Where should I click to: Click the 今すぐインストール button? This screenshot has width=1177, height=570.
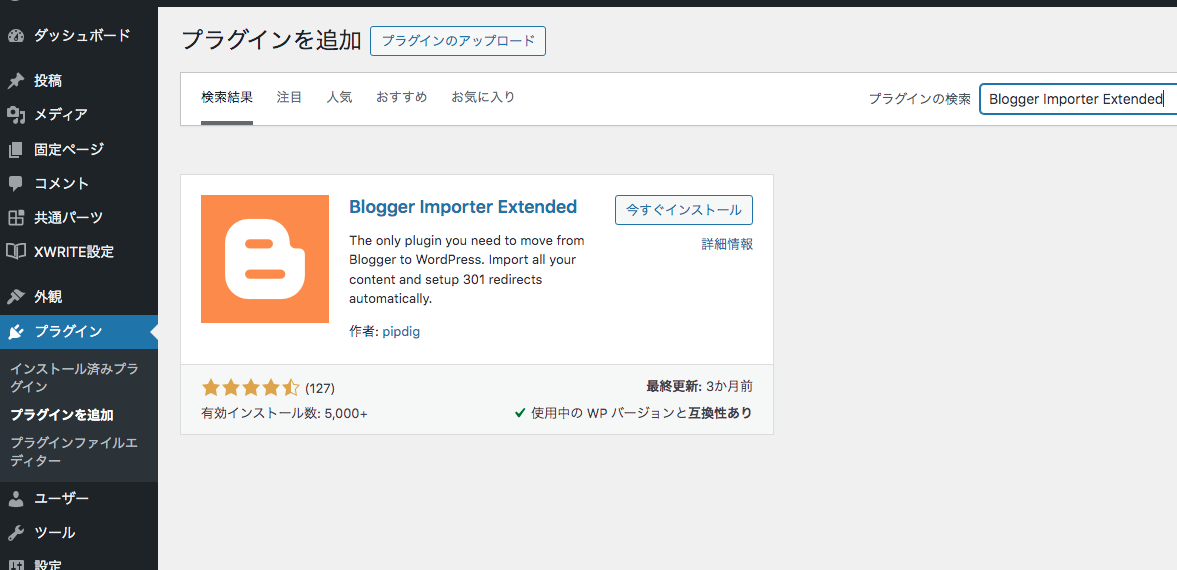684,210
